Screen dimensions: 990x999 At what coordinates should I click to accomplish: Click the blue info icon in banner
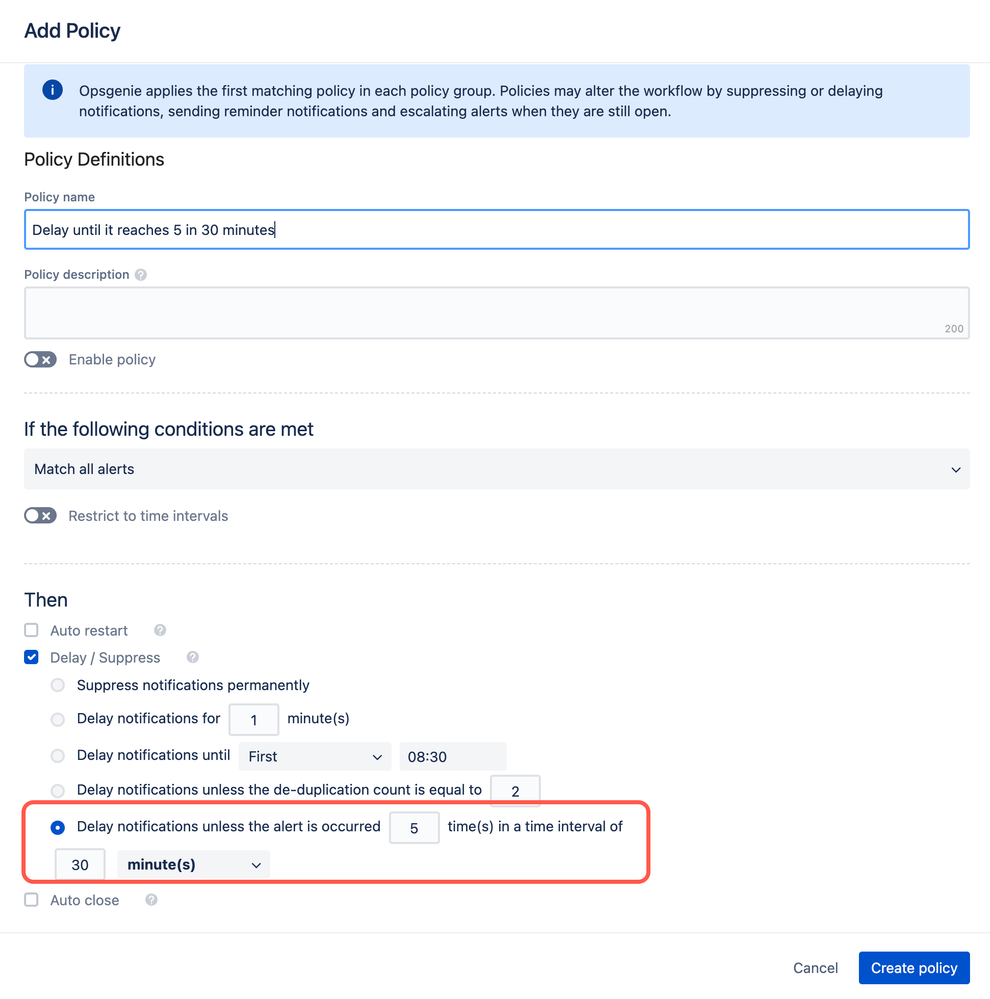tap(52, 90)
